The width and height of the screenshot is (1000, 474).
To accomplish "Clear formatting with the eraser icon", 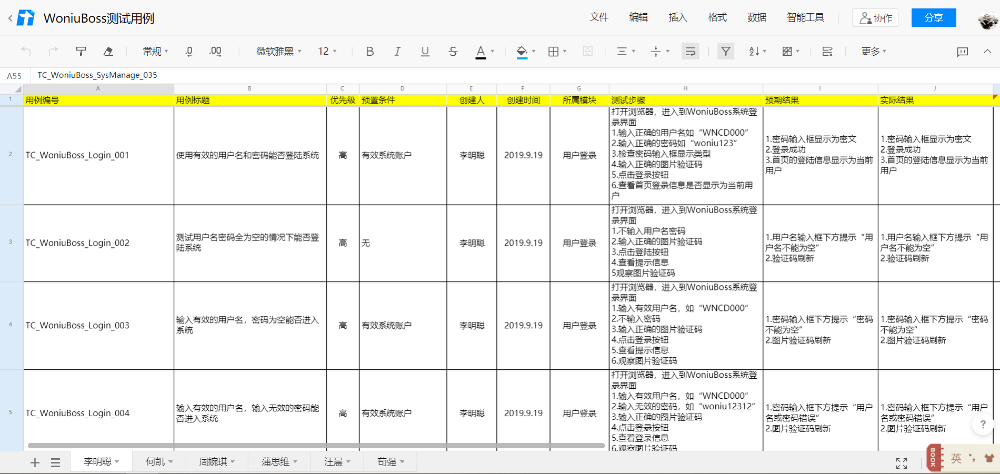I will coord(108,52).
